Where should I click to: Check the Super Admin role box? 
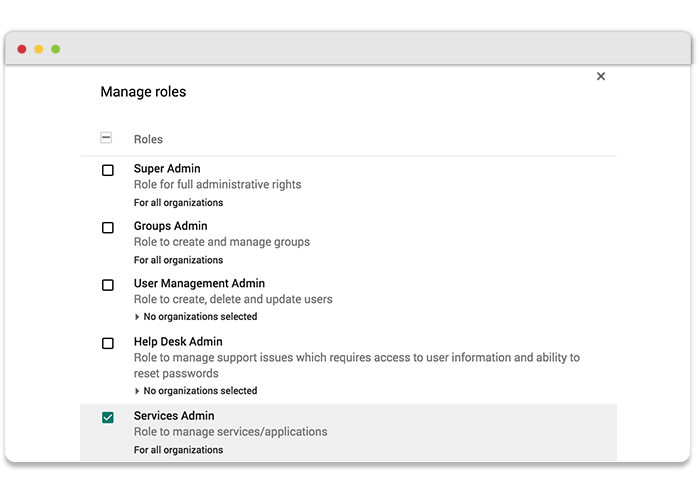[108, 170]
